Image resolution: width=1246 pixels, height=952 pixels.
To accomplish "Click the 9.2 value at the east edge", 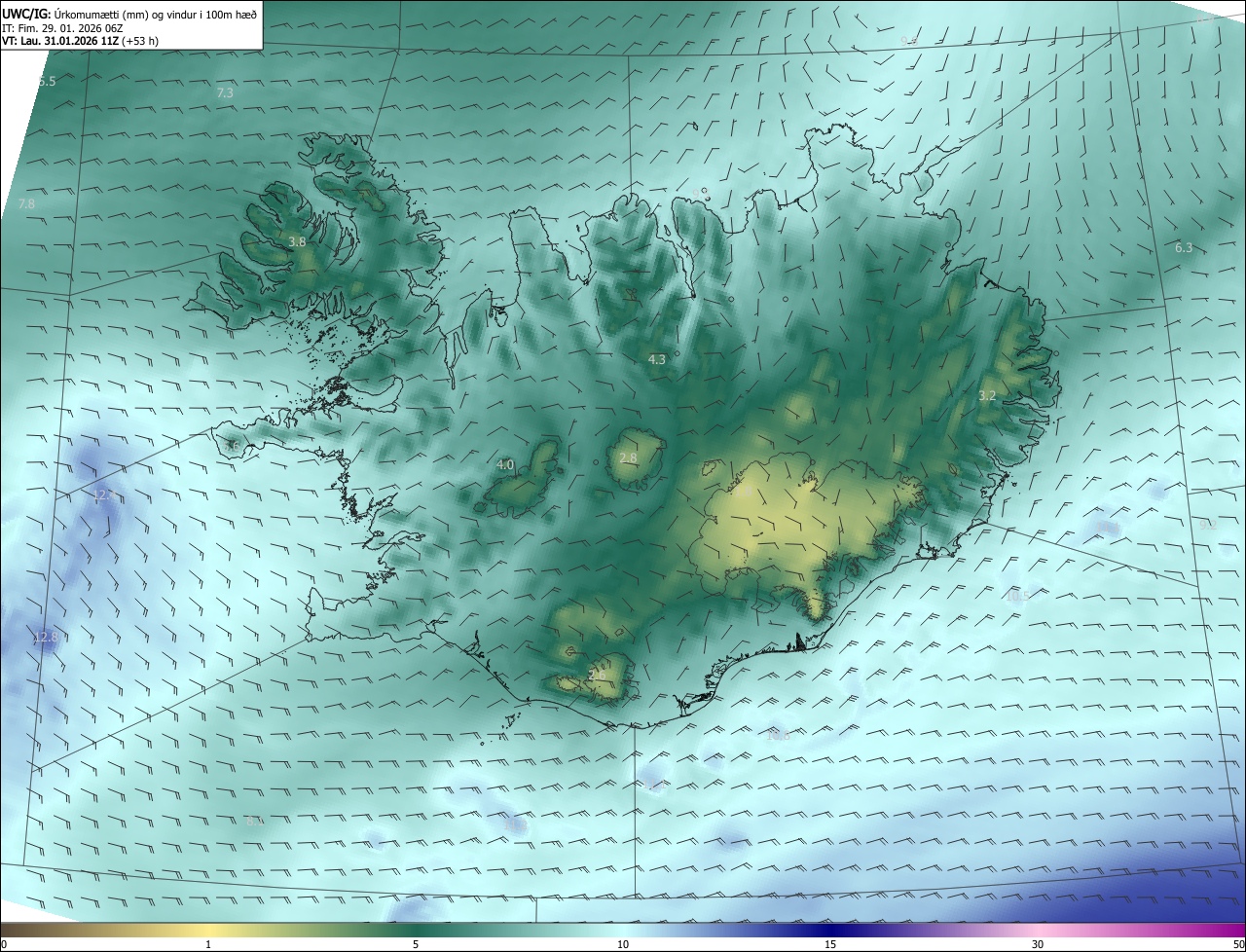I will 1208,524.
